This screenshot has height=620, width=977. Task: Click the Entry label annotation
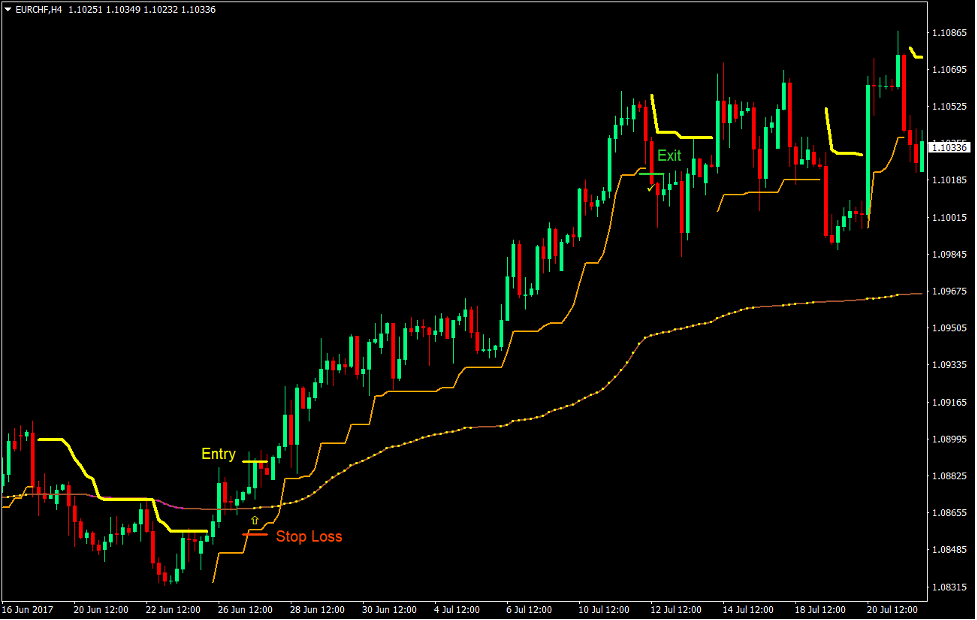(218, 454)
